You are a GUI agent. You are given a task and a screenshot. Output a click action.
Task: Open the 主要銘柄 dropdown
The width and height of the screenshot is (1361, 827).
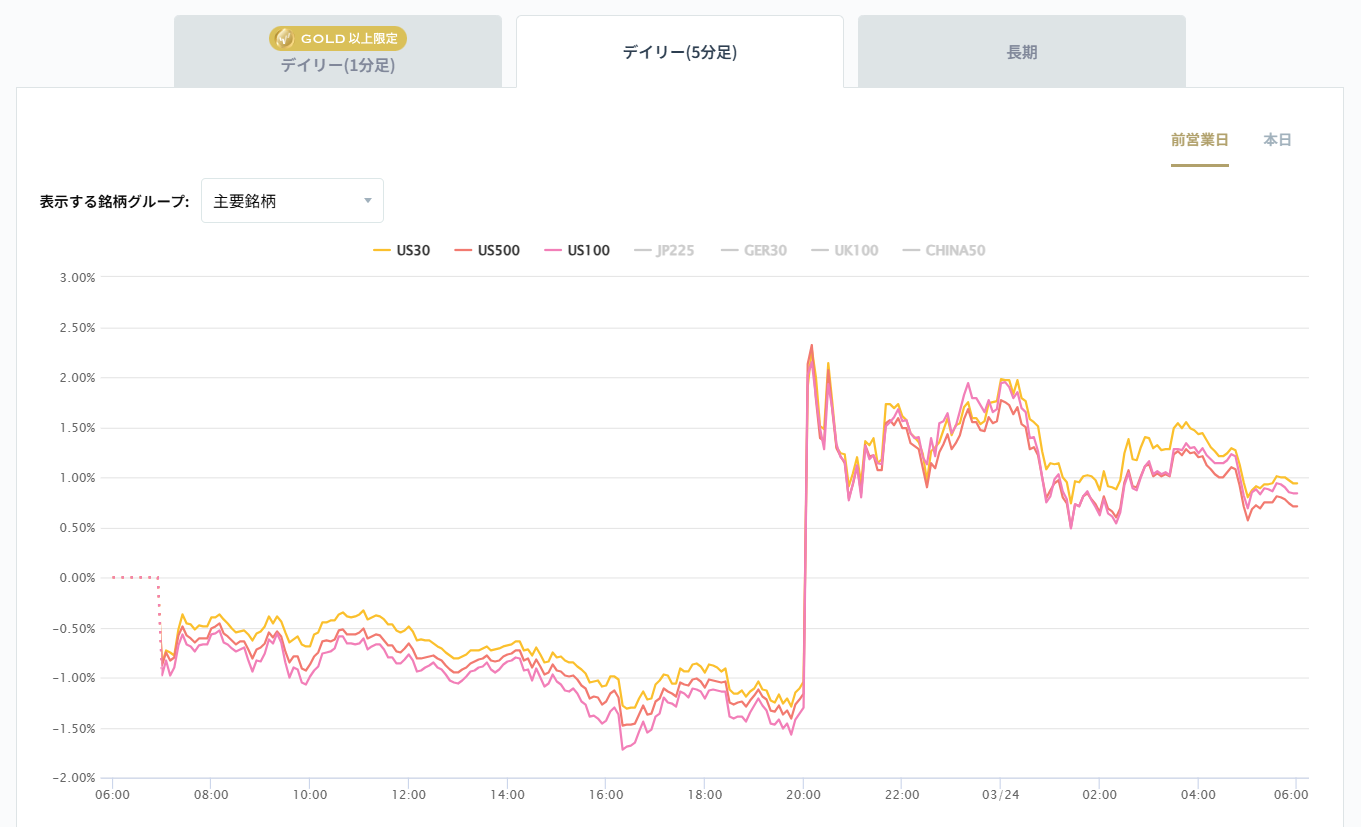click(292, 200)
